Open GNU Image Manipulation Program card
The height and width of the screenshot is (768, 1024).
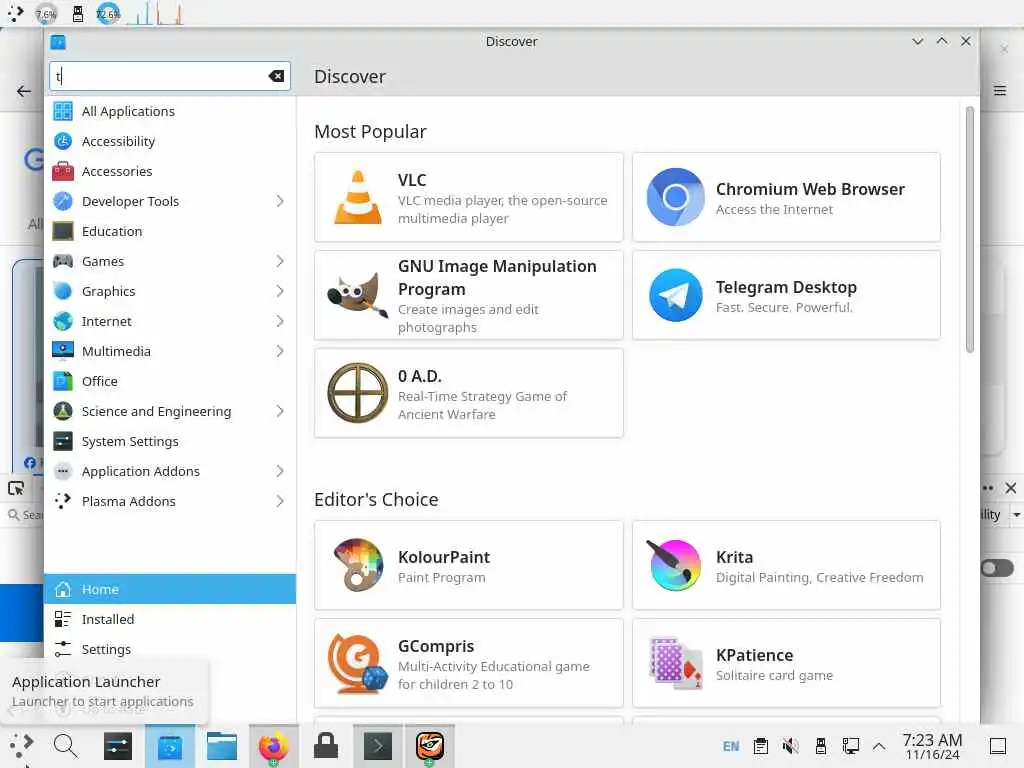point(469,295)
